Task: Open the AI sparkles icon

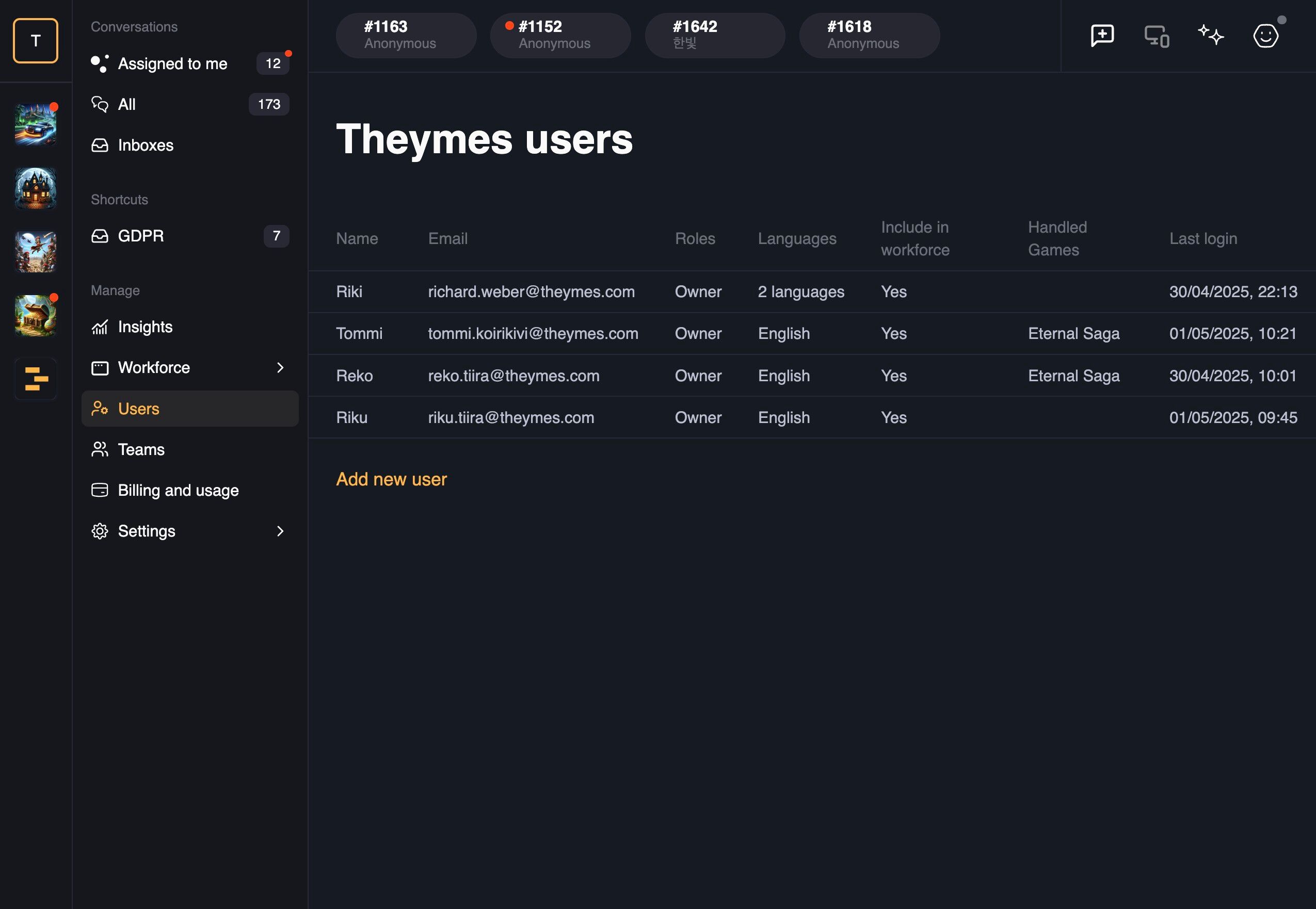Action: tap(1211, 35)
